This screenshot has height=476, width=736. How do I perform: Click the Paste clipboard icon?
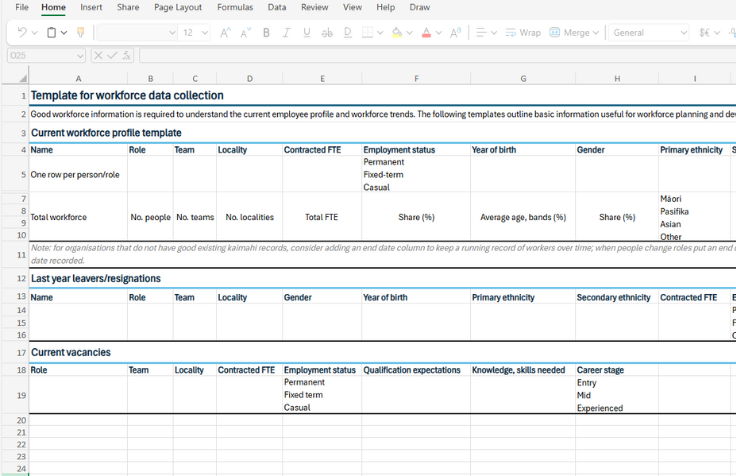point(51,33)
